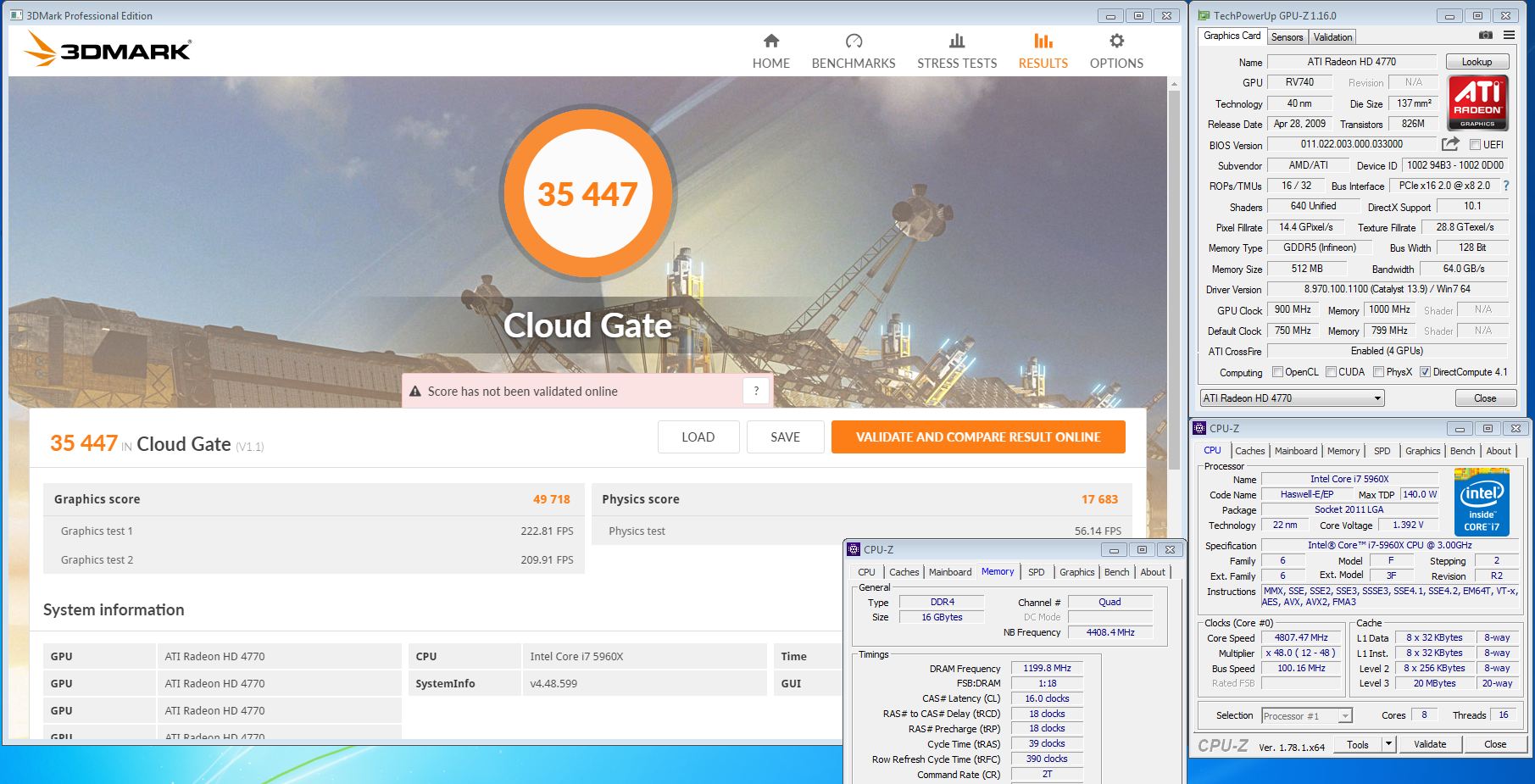
Task: Open the Results bars icon
Action: pyautogui.click(x=1043, y=41)
